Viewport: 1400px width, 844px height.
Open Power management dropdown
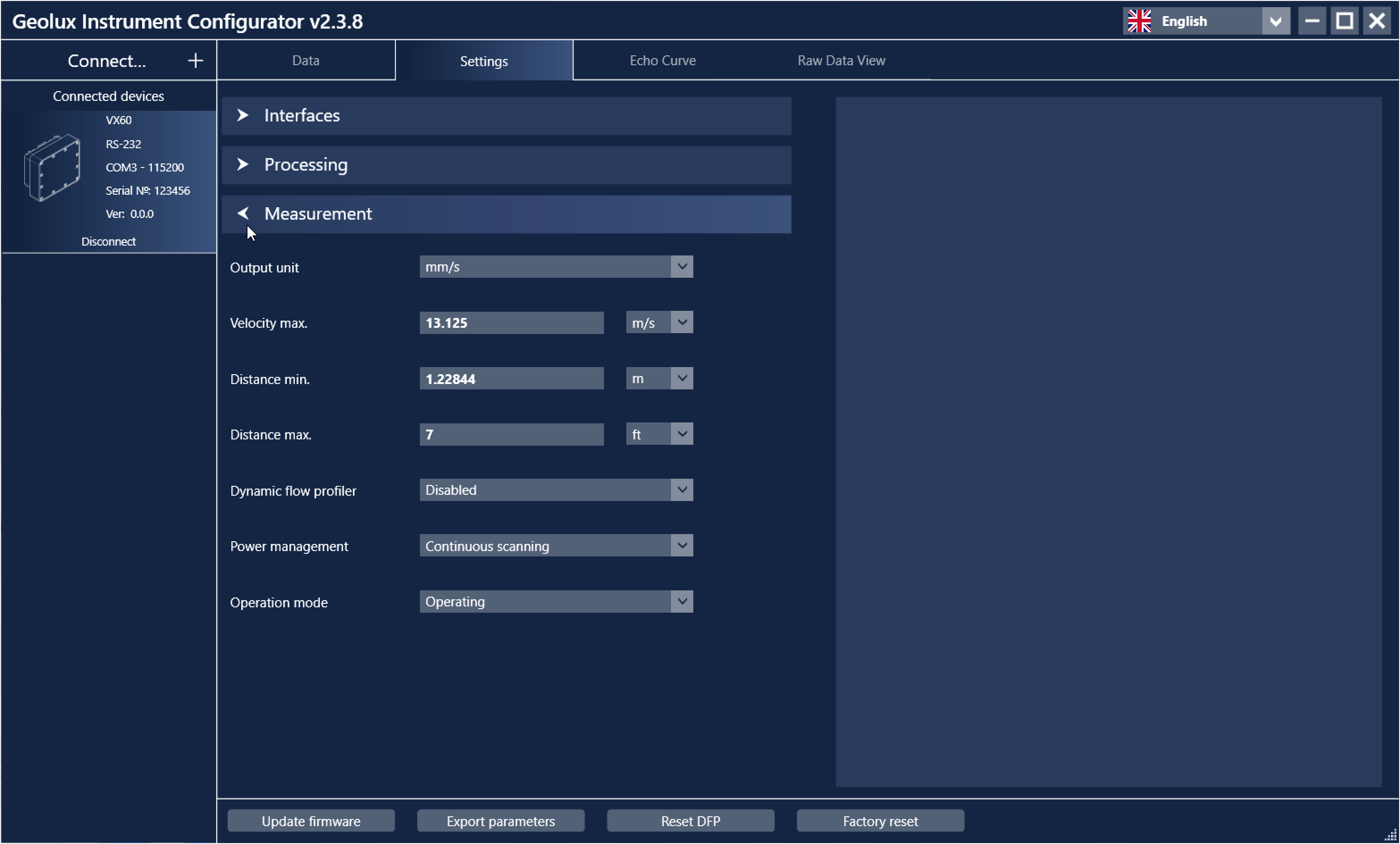(681, 546)
